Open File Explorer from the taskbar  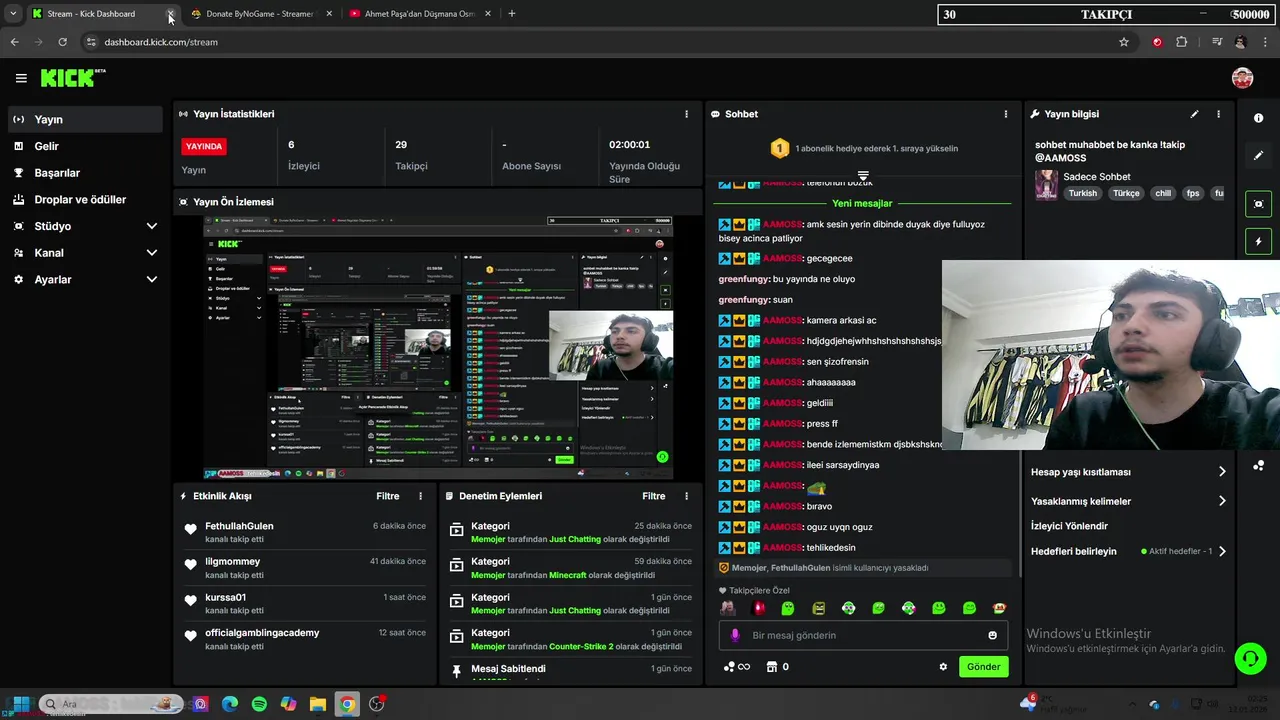(317, 704)
